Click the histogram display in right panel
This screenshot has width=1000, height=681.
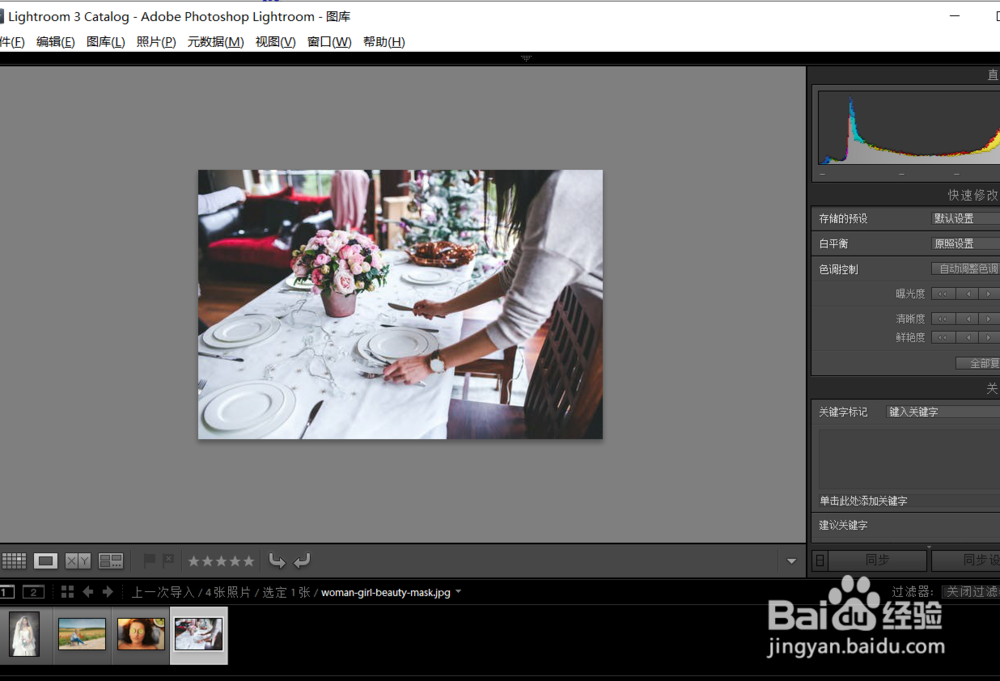tap(909, 128)
